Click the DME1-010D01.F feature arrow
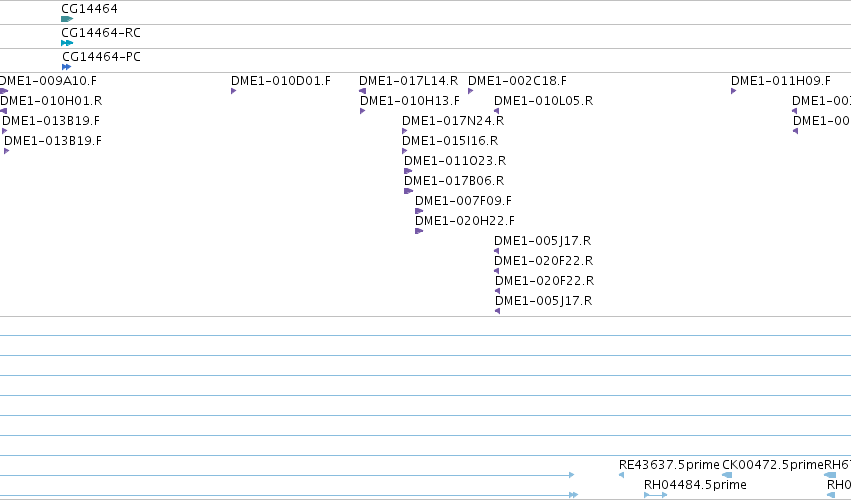This screenshot has width=851, height=500. pos(233,91)
